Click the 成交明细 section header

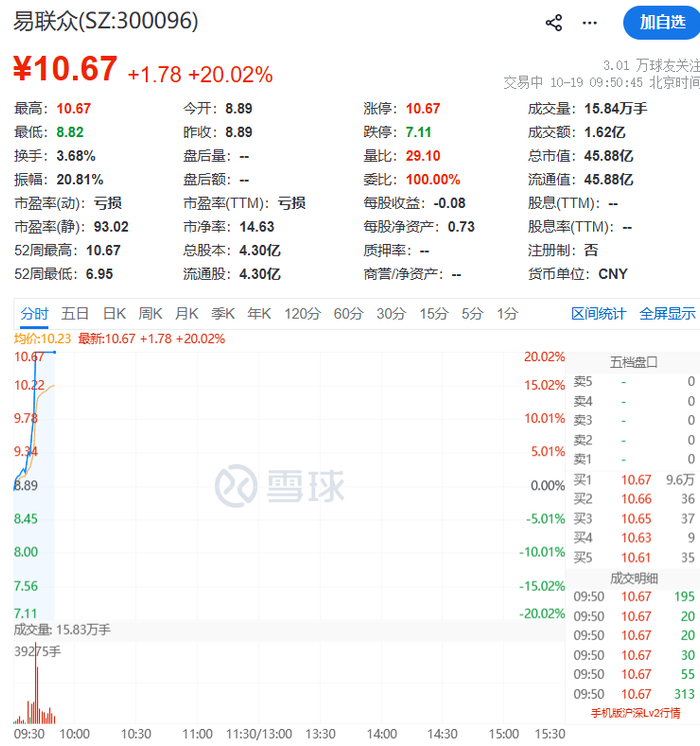(633, 579)
